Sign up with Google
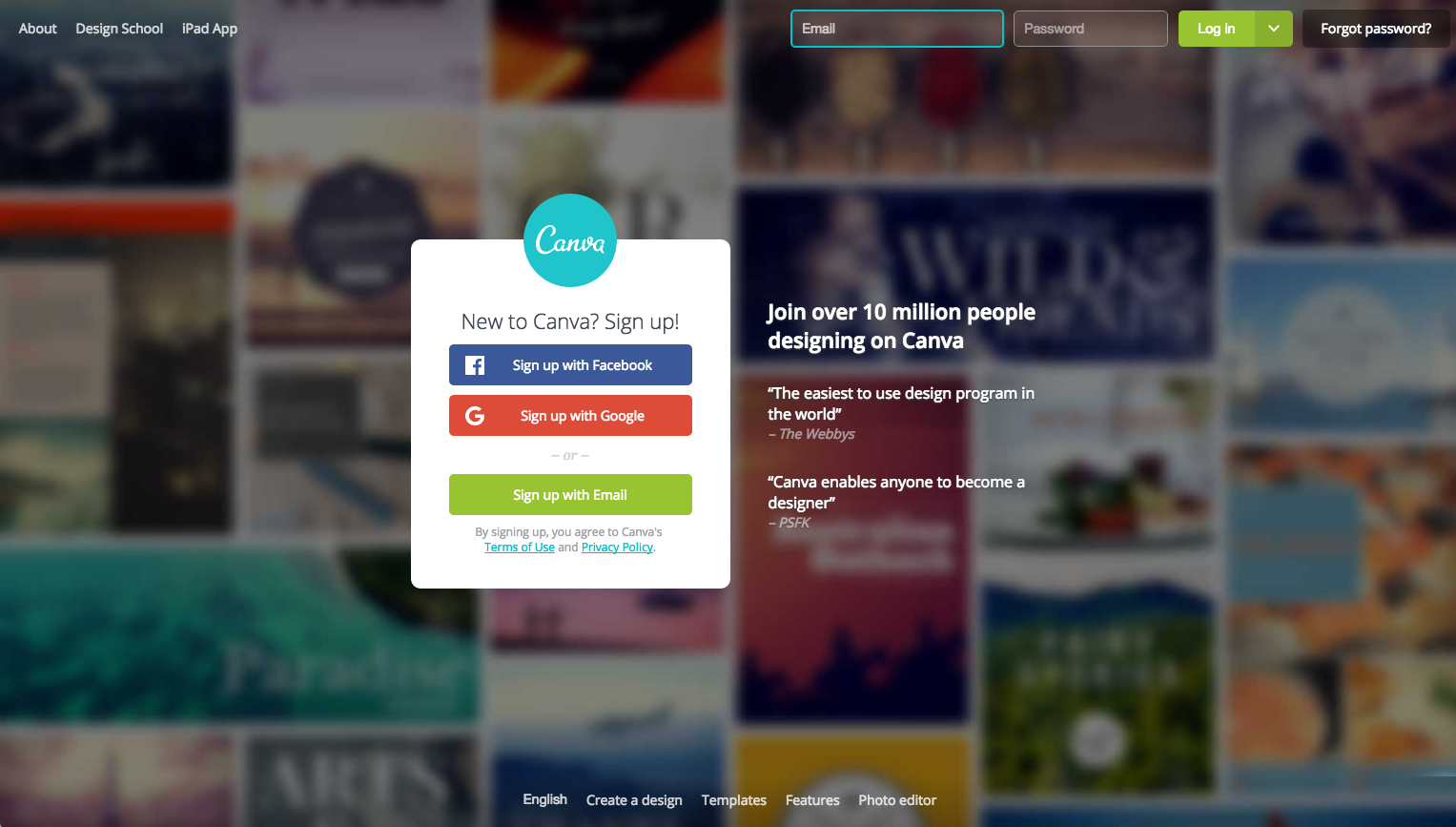Viewport: 1456px width, 827px height. (x=570, y=416)
